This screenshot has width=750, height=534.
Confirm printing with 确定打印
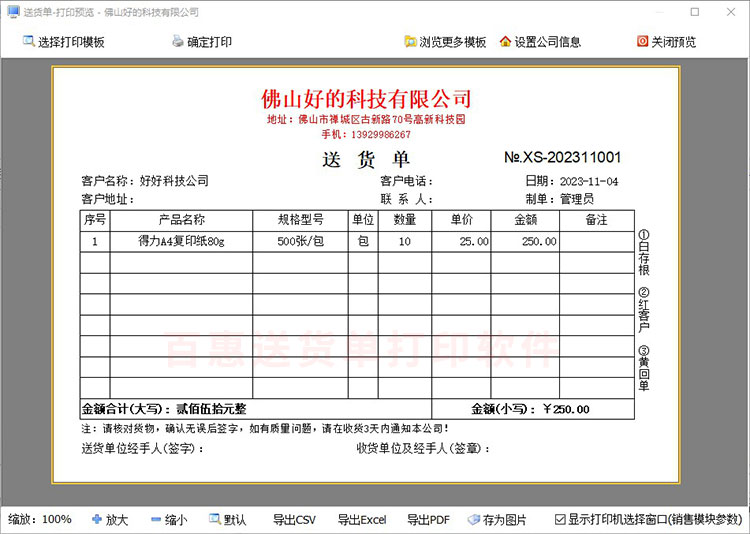[210, 42]
